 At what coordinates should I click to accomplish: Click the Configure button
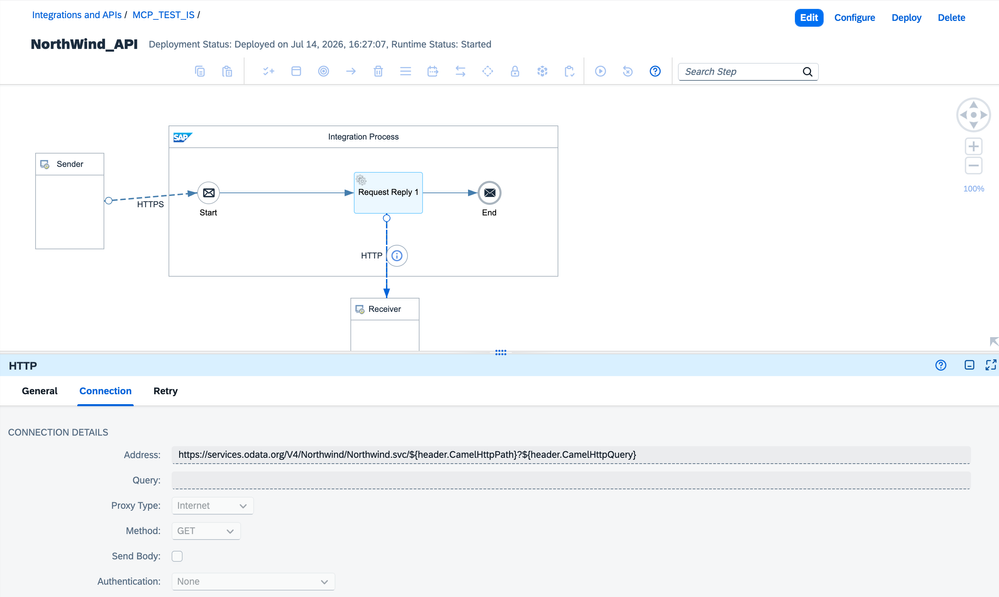(x=854, y=18)
